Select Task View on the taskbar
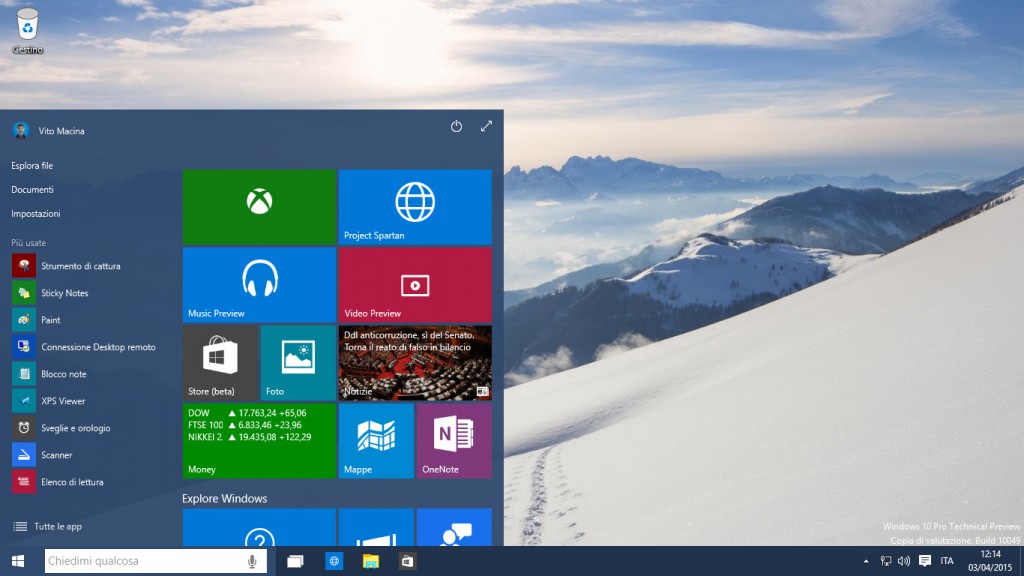1024x576 pixels. (x=294, y=561)
